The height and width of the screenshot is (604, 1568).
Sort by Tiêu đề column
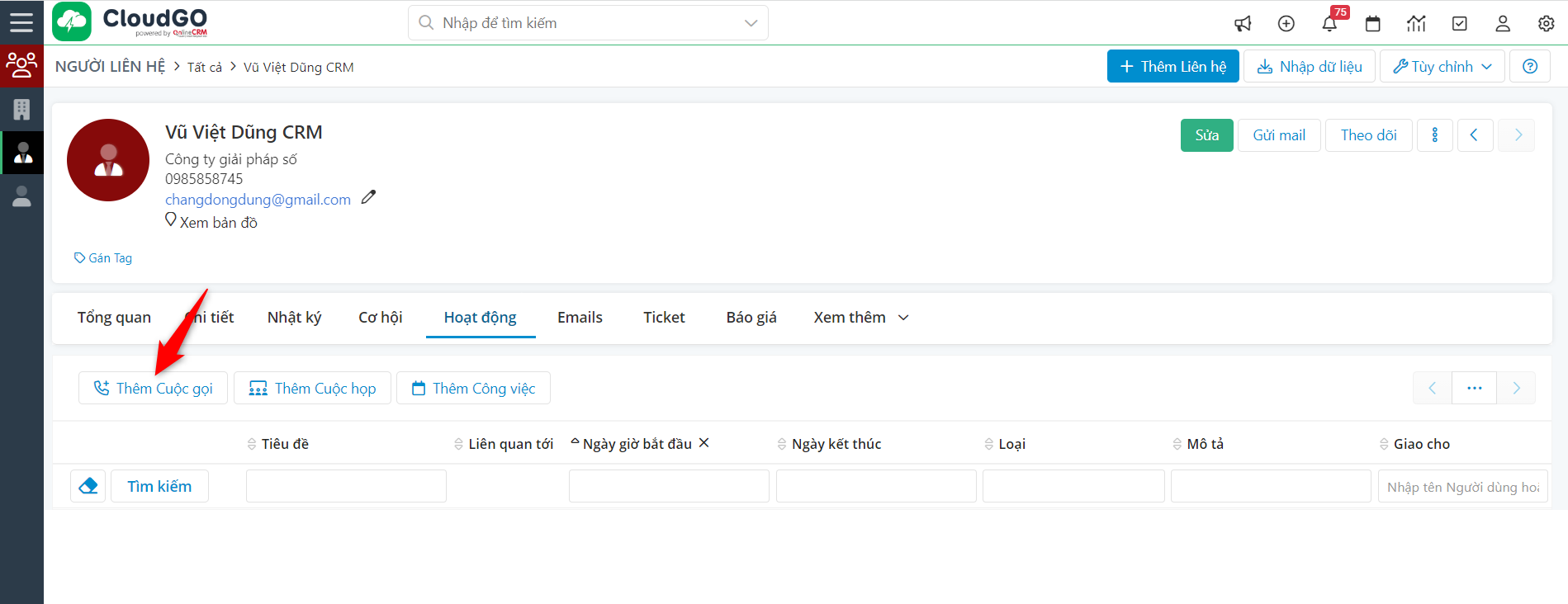click(x=284, y=444)
